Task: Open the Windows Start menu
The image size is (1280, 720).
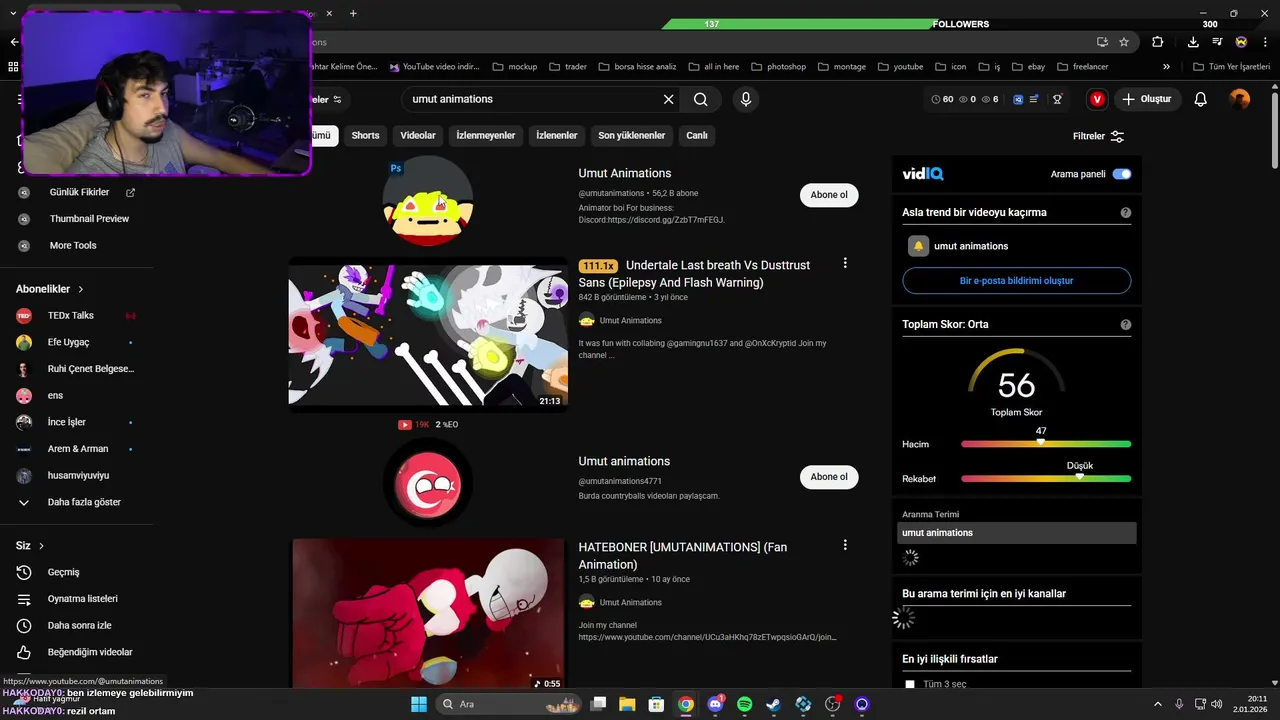Action: click(x=418, y=704)
